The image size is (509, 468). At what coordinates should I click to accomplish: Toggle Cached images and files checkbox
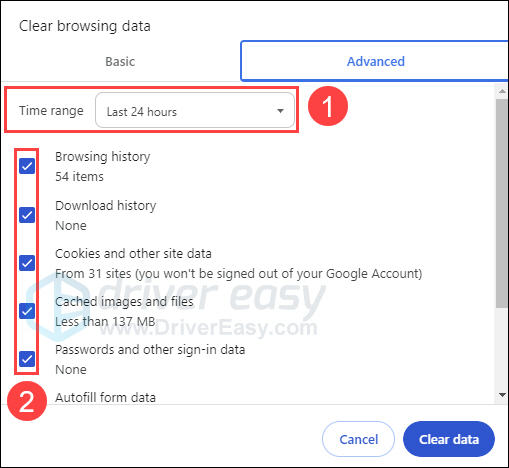27,311
